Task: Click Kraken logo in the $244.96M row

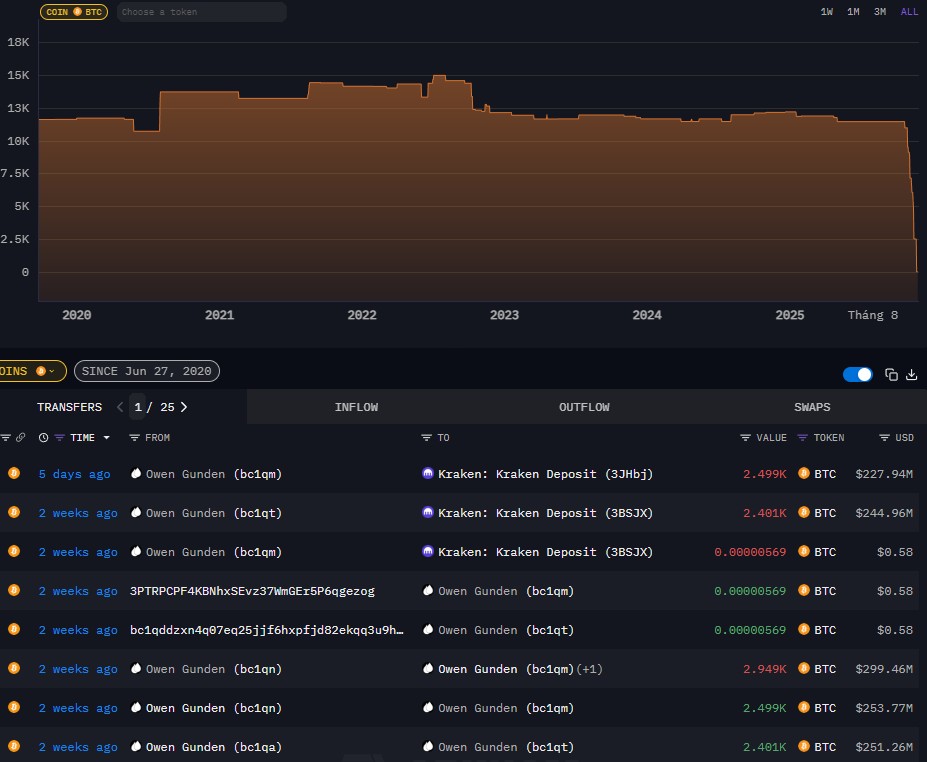Action: click(428, 512)
